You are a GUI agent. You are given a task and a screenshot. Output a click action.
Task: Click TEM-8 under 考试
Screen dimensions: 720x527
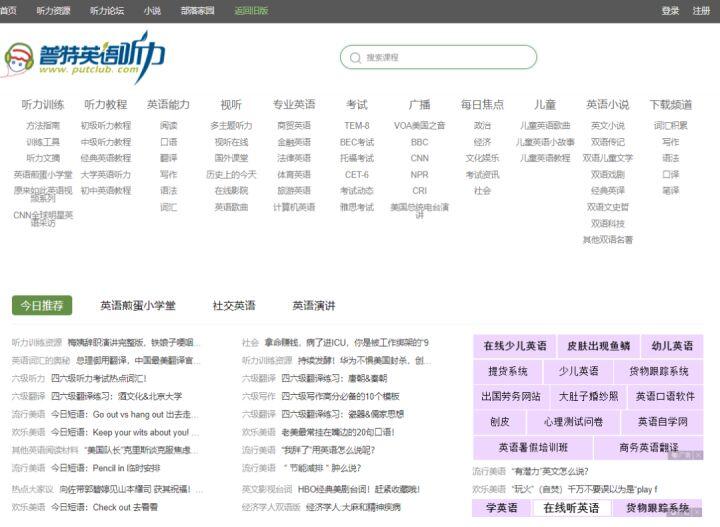tap(357, 125)
